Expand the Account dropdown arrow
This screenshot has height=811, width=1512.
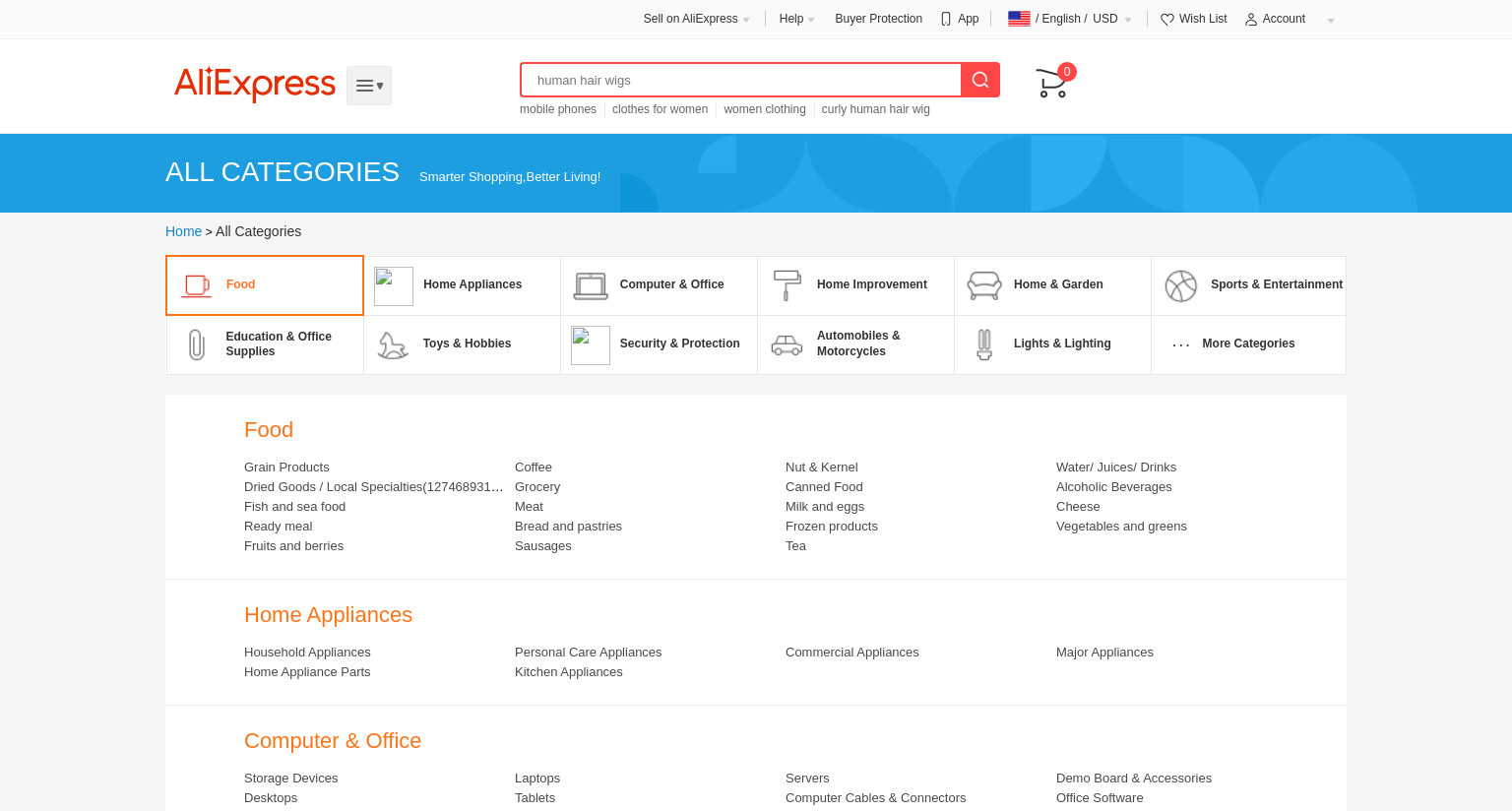1331,20
